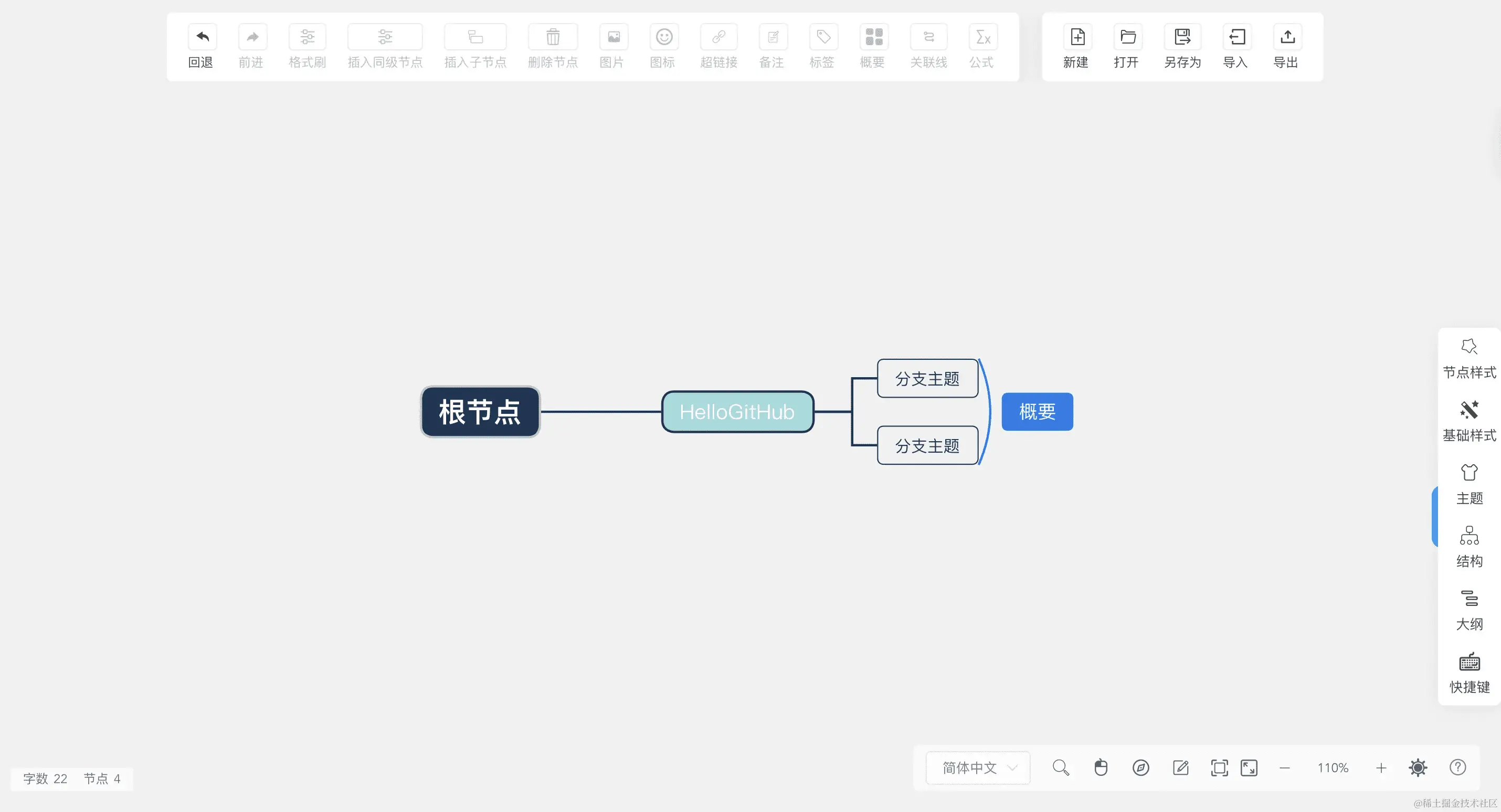Click the 回退 undo icon
The height and width of the screenshot is (812, 1501).
point(202,37)
